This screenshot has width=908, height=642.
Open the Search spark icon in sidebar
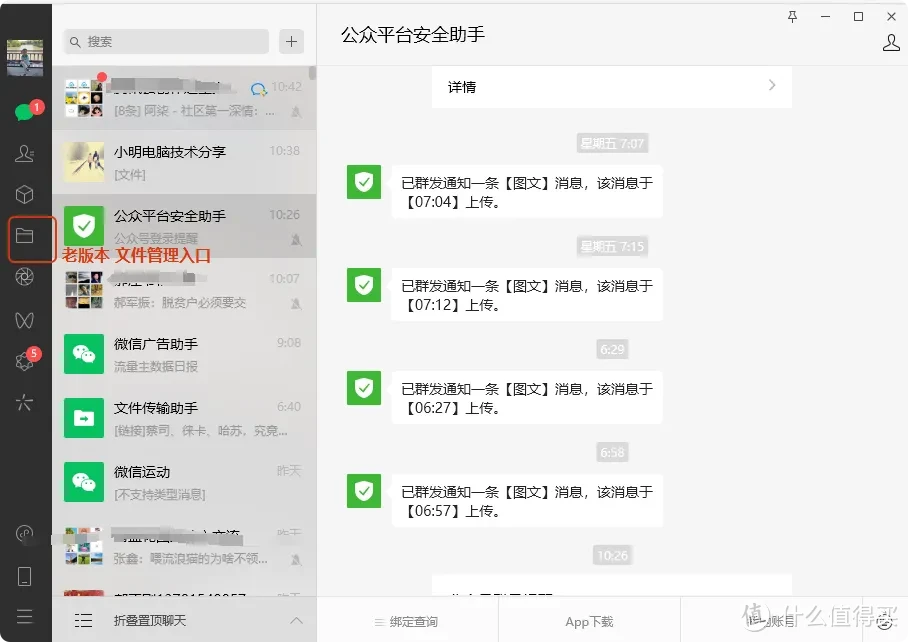[x=24, y=402]
